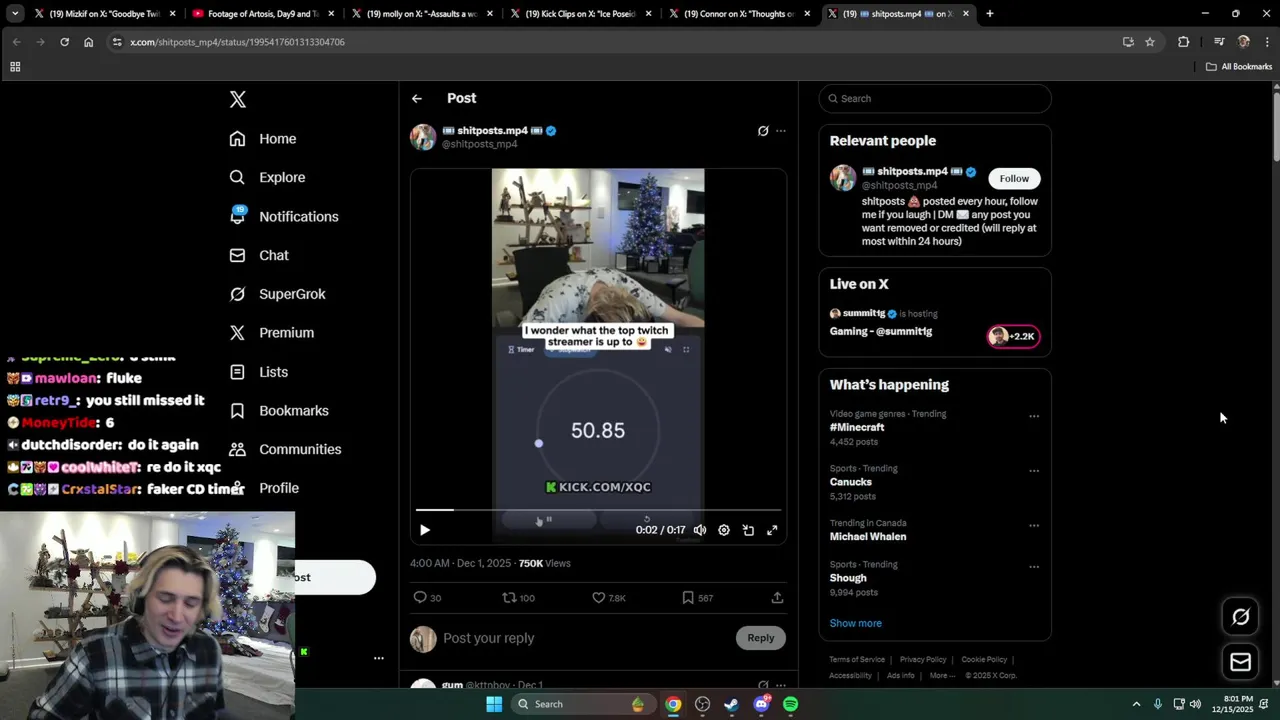Expand the More footer options
Screen dimensions: 1280x720
(941, 675)
